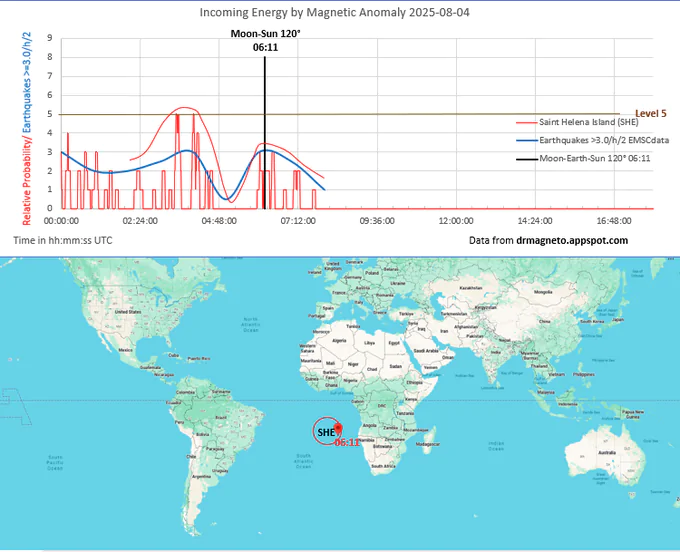The image size is (680, 552).
Task: Select the 04:48:00 tick on time axis
Action: 219,221
